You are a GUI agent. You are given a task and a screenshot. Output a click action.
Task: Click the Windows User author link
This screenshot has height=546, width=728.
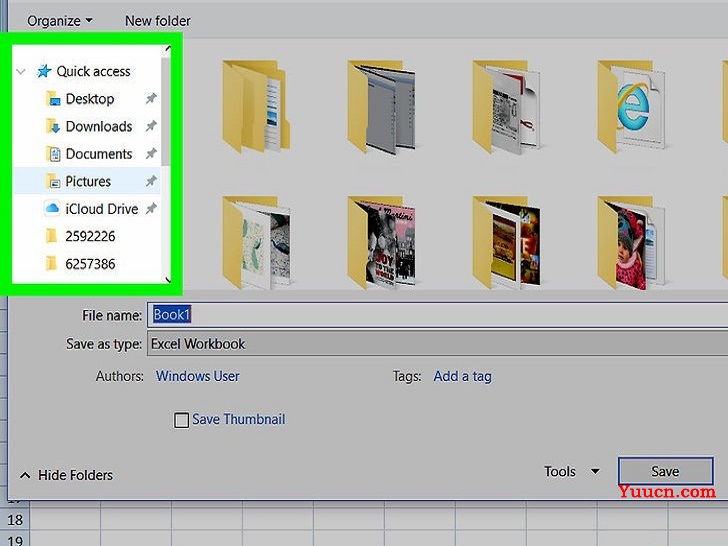(198, 376)
